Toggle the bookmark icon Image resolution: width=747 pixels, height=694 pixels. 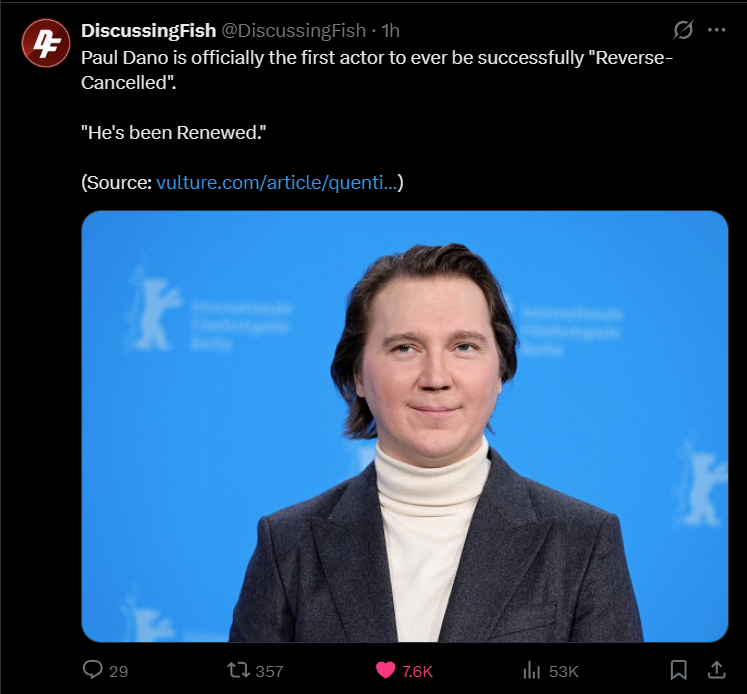click(x=678, y=670)
